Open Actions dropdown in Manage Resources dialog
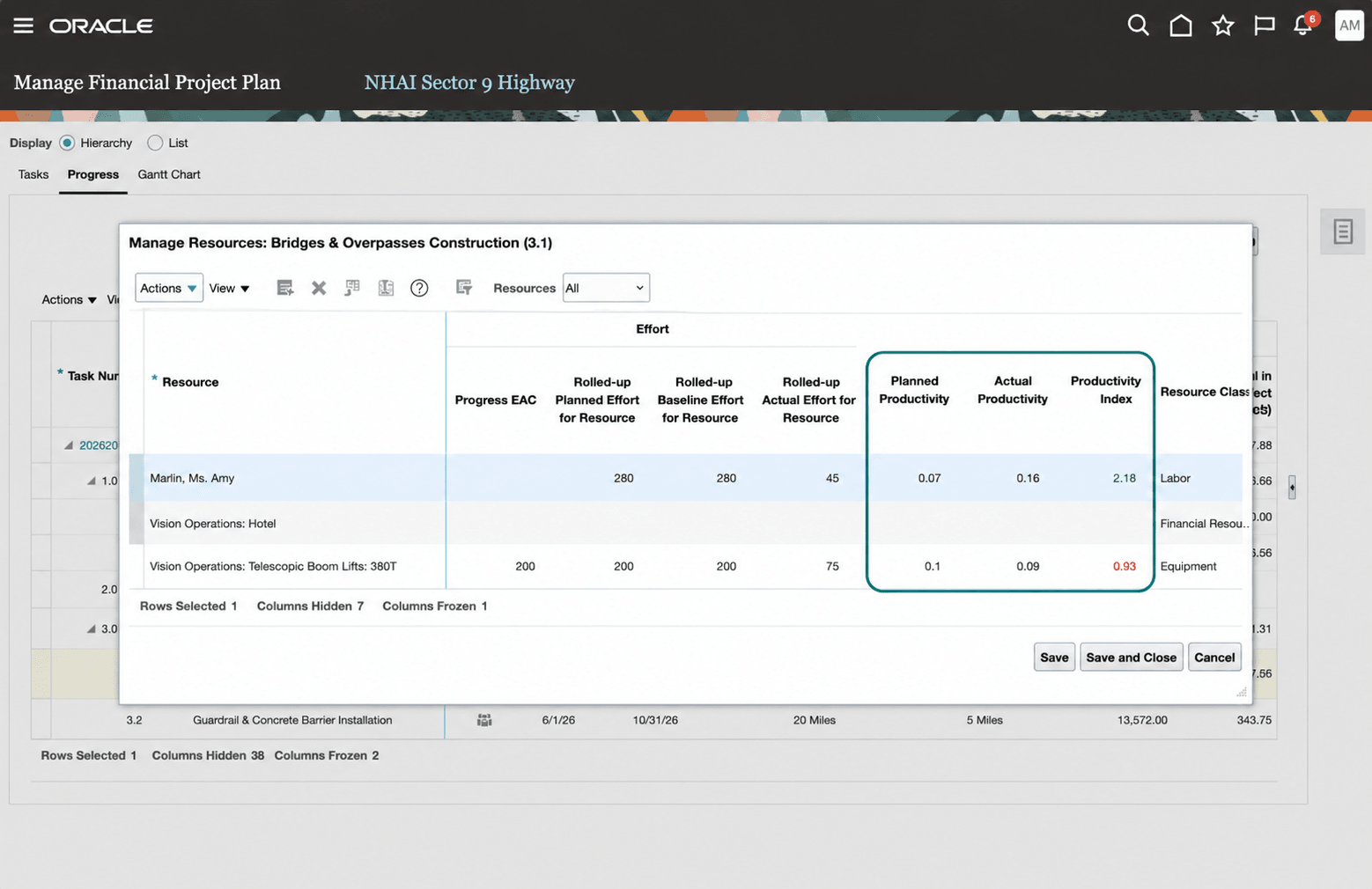 click(169, 288)
